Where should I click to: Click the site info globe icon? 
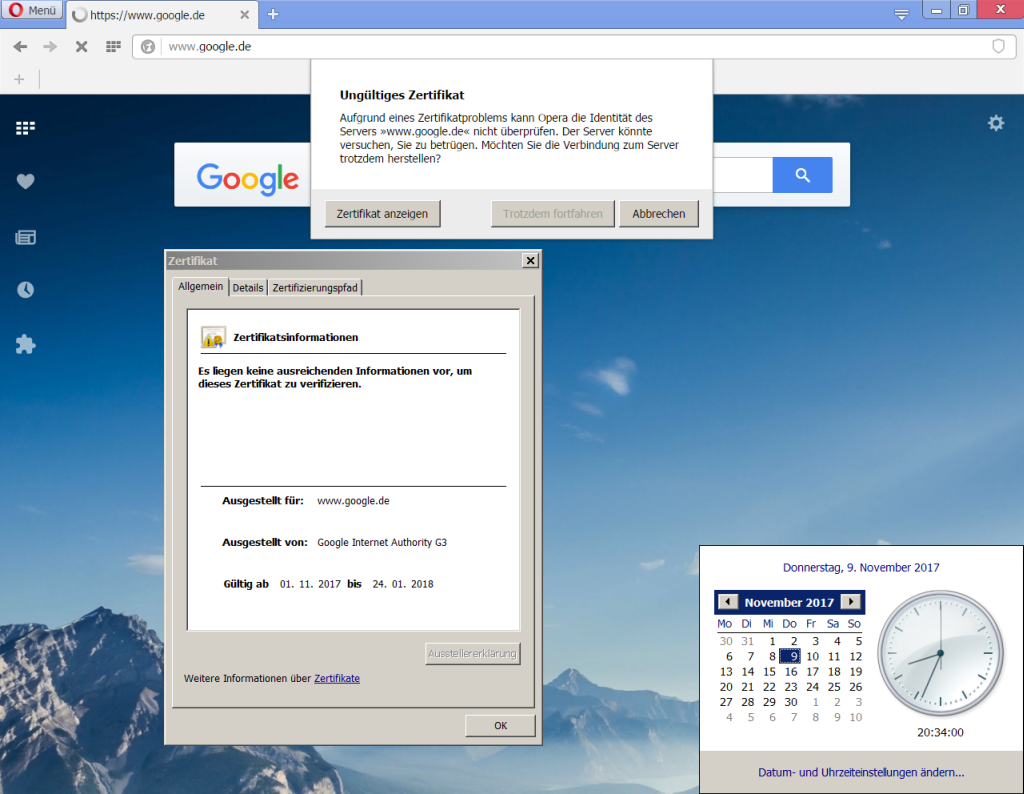[148, 46]
